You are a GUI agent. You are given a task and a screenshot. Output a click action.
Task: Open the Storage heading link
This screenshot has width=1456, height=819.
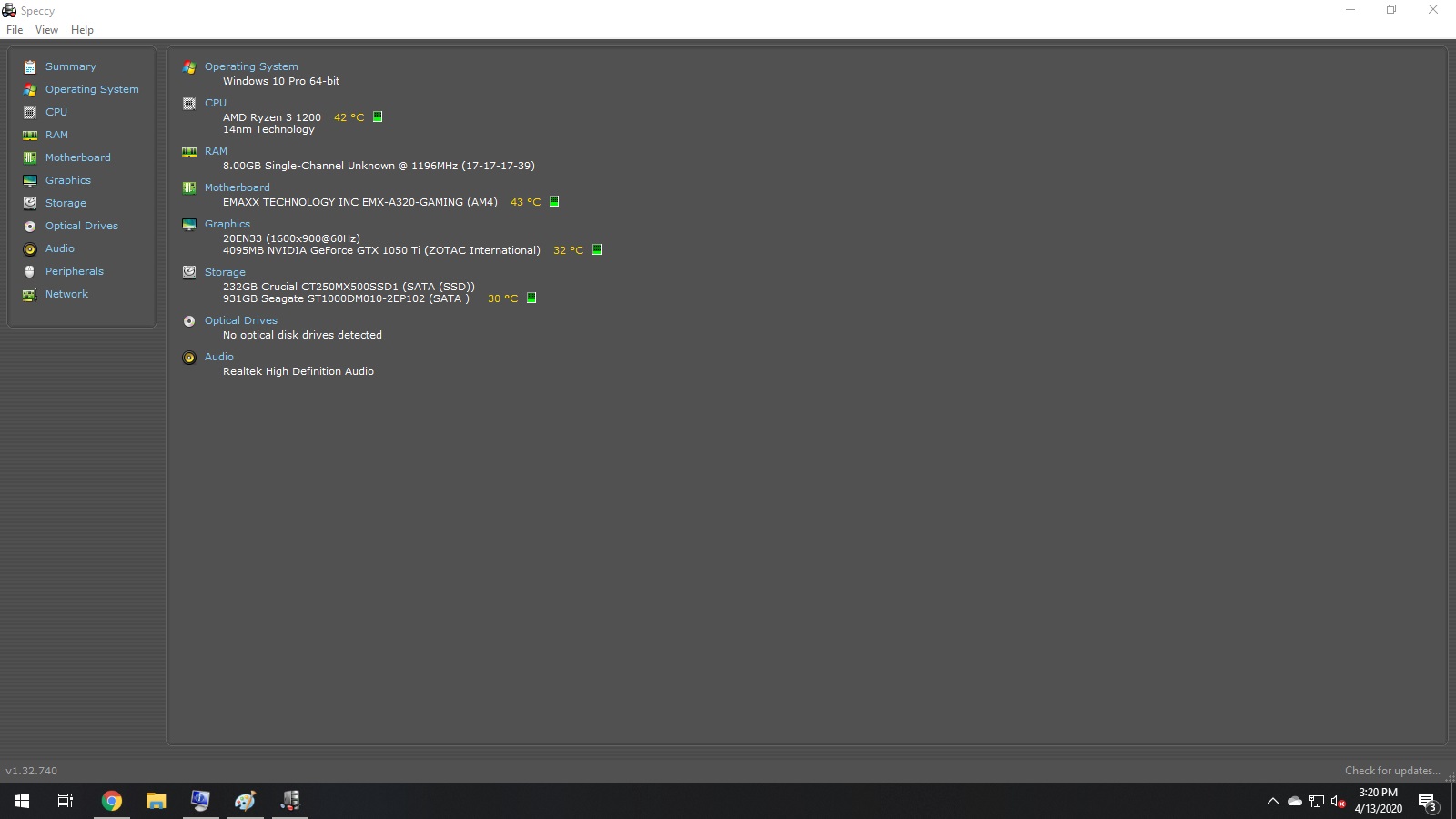(x=225, y=272)
